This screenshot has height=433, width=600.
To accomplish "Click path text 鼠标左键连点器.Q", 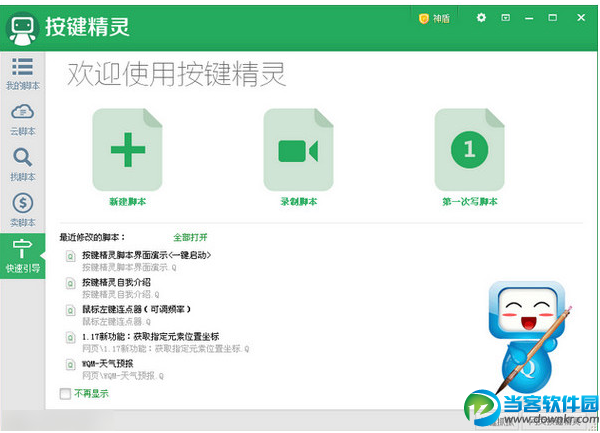I will pyautogui.click(x=117, y=322).
